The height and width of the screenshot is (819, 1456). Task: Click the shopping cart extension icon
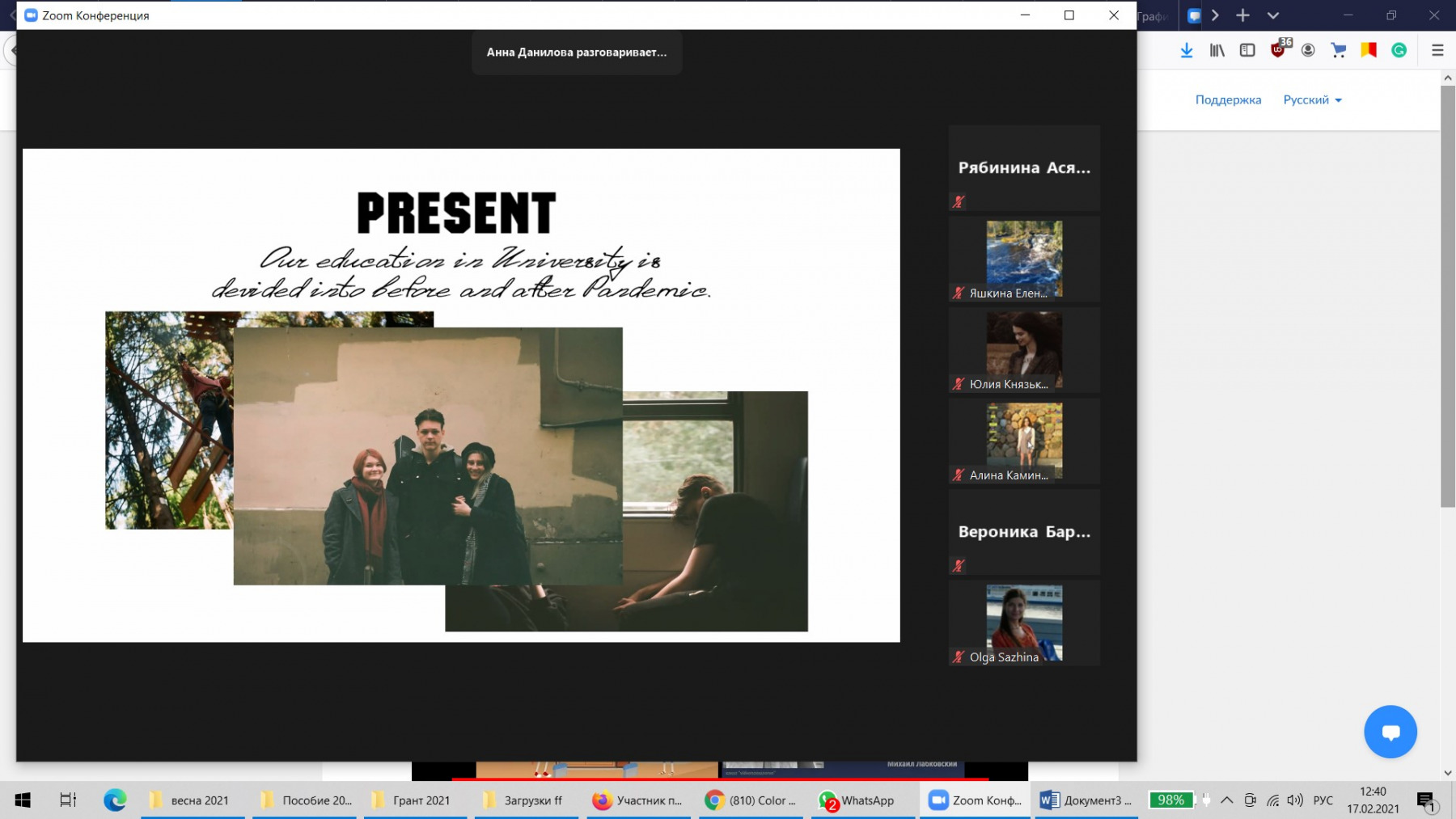coord(1339,50)
